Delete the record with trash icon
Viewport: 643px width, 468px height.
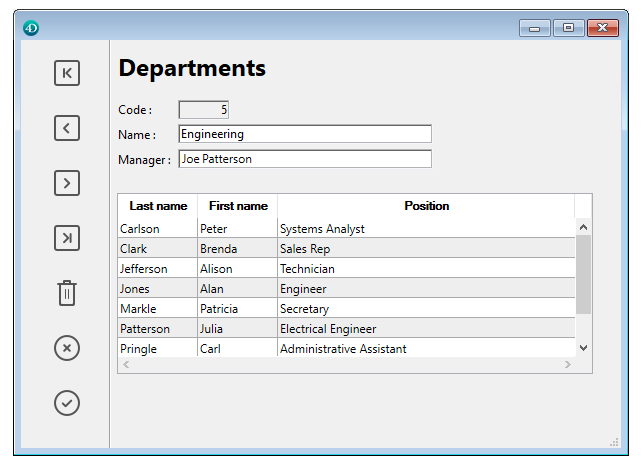click(x=66, y=293)
